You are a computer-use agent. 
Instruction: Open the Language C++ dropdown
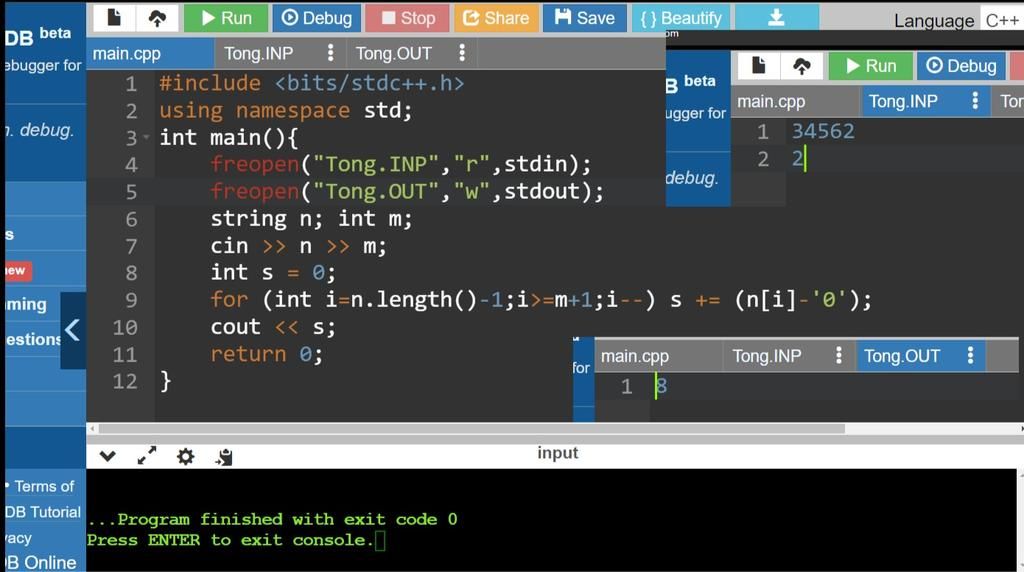[1002, 20]
